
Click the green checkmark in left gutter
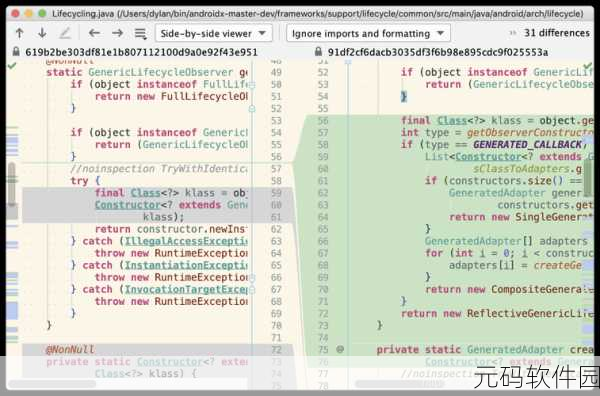(x=12, y=66)
